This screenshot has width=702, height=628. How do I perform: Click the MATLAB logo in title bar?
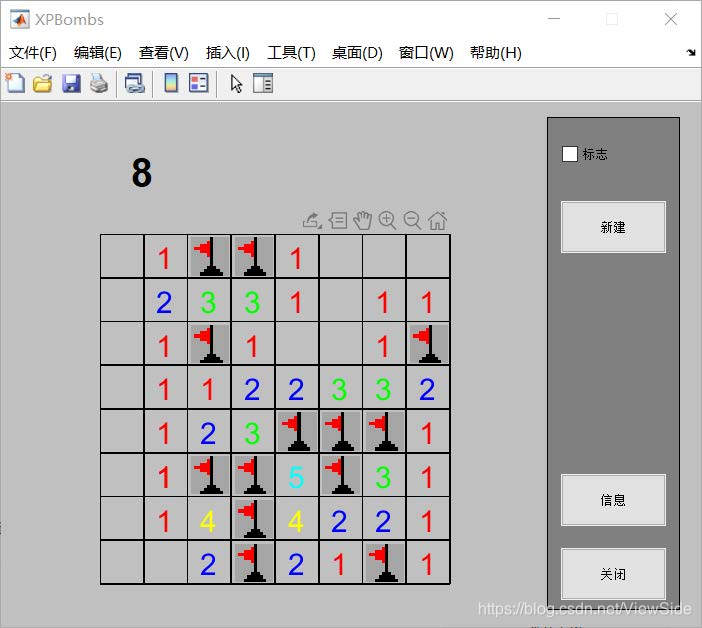coord(20,19)
